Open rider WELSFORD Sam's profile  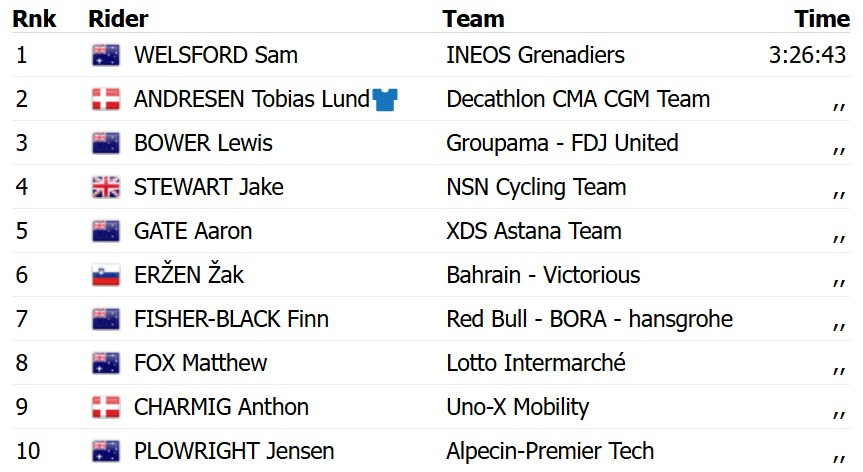215,55
